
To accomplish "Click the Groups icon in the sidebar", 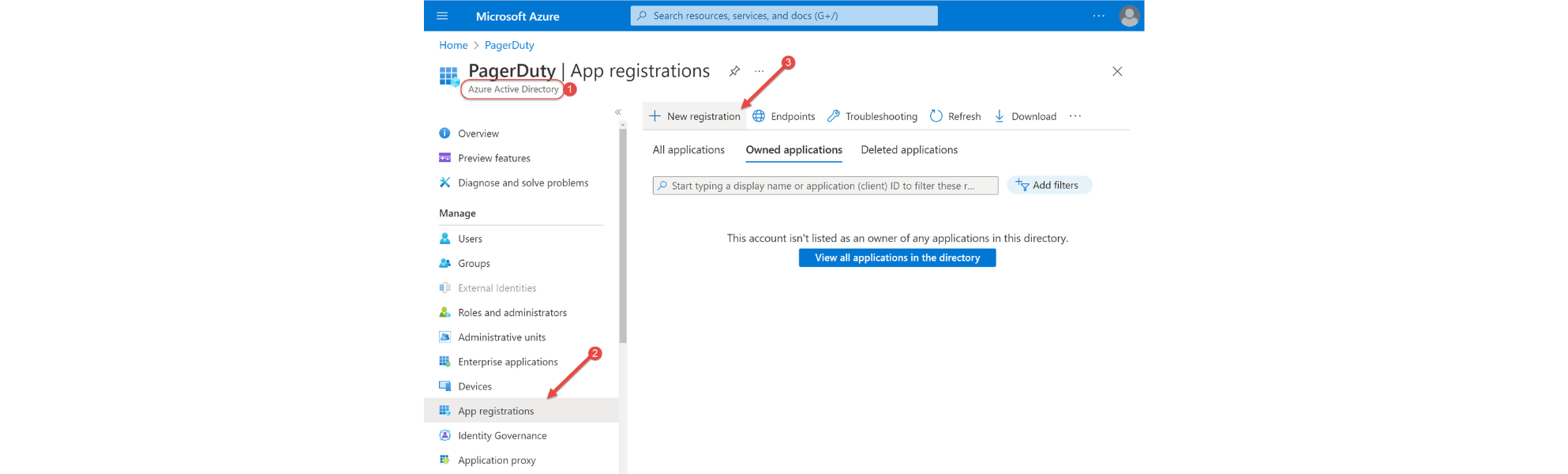I will [445, 263].
